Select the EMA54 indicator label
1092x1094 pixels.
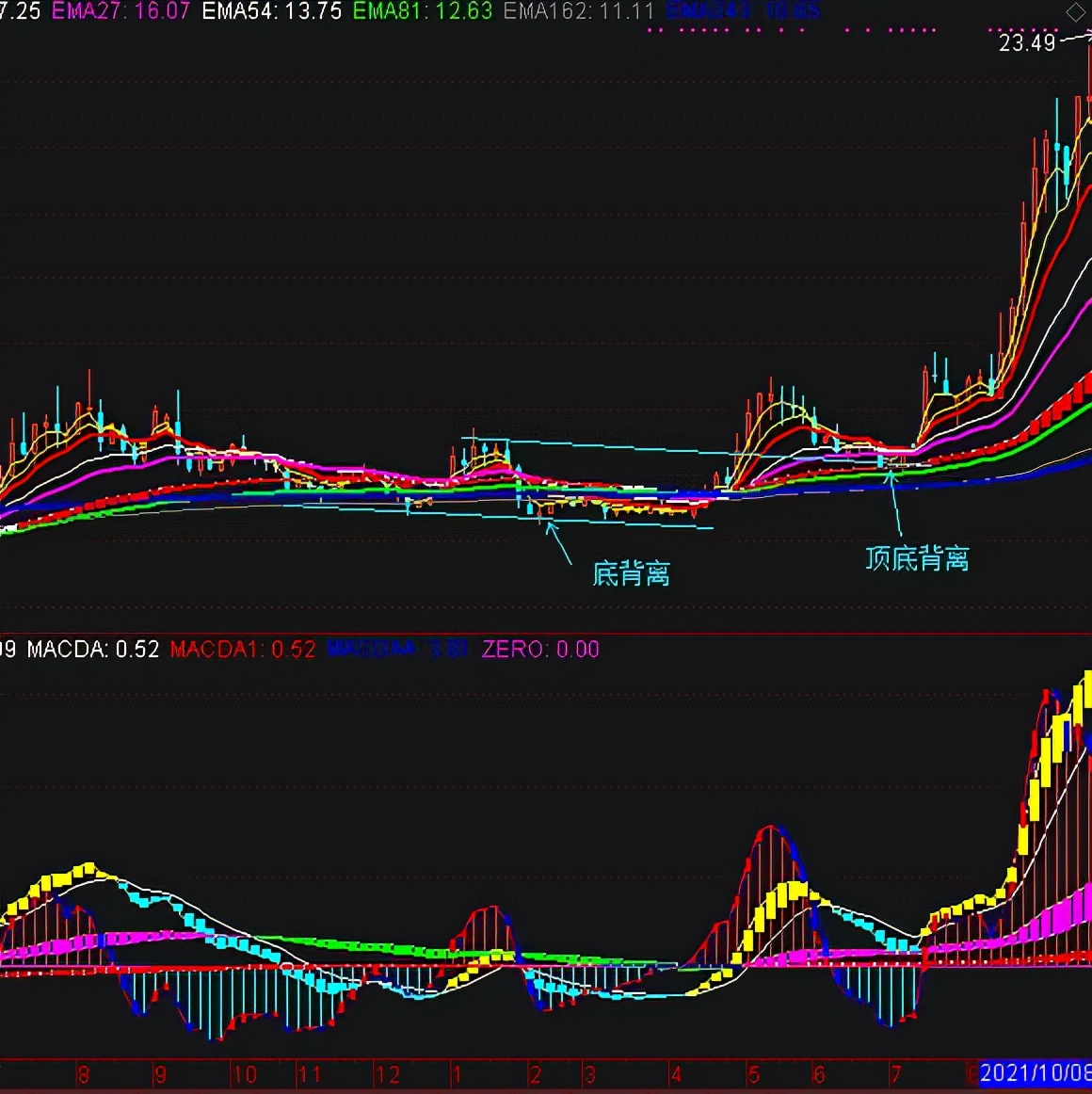tap(272, 11)
